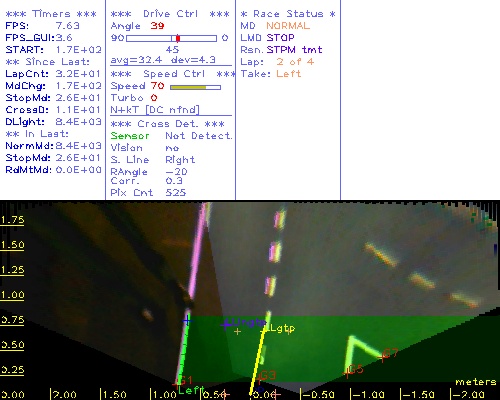The width and height of the screenshot is (500, 400).
Task: Click the G5 marker at chevron base
Action: coord(354,370)
